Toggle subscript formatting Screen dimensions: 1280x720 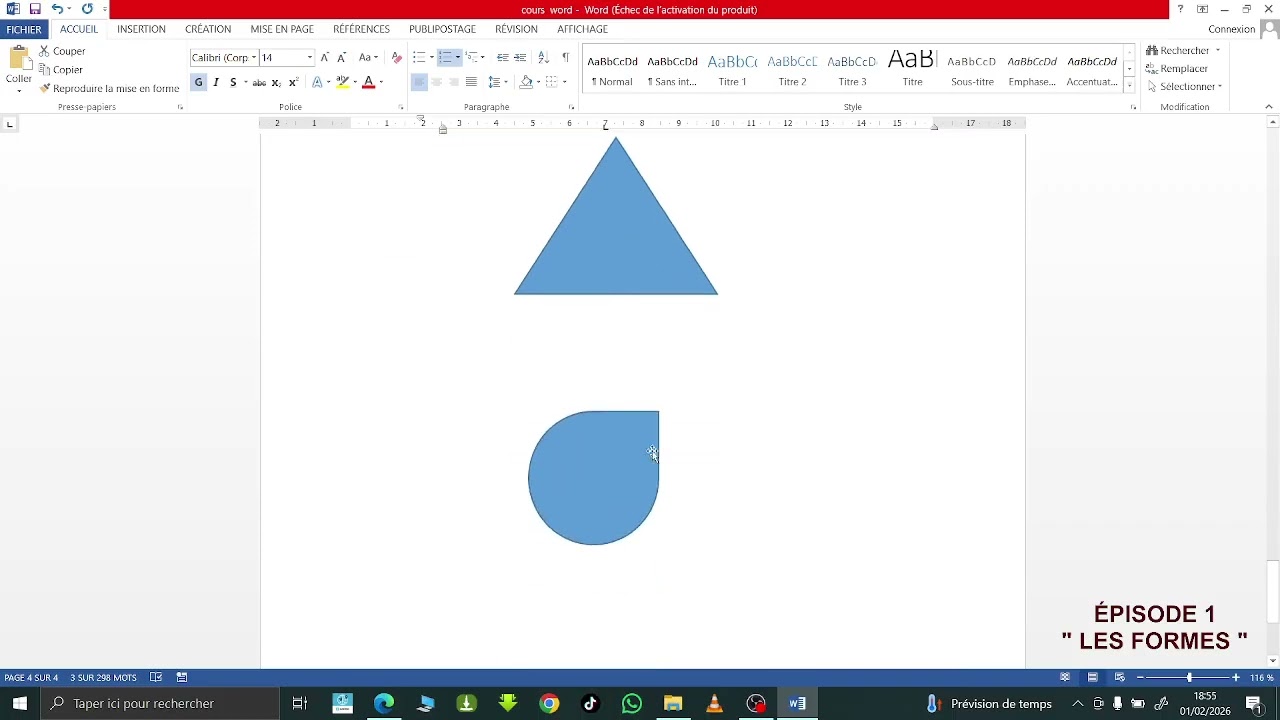coord(276,82)
